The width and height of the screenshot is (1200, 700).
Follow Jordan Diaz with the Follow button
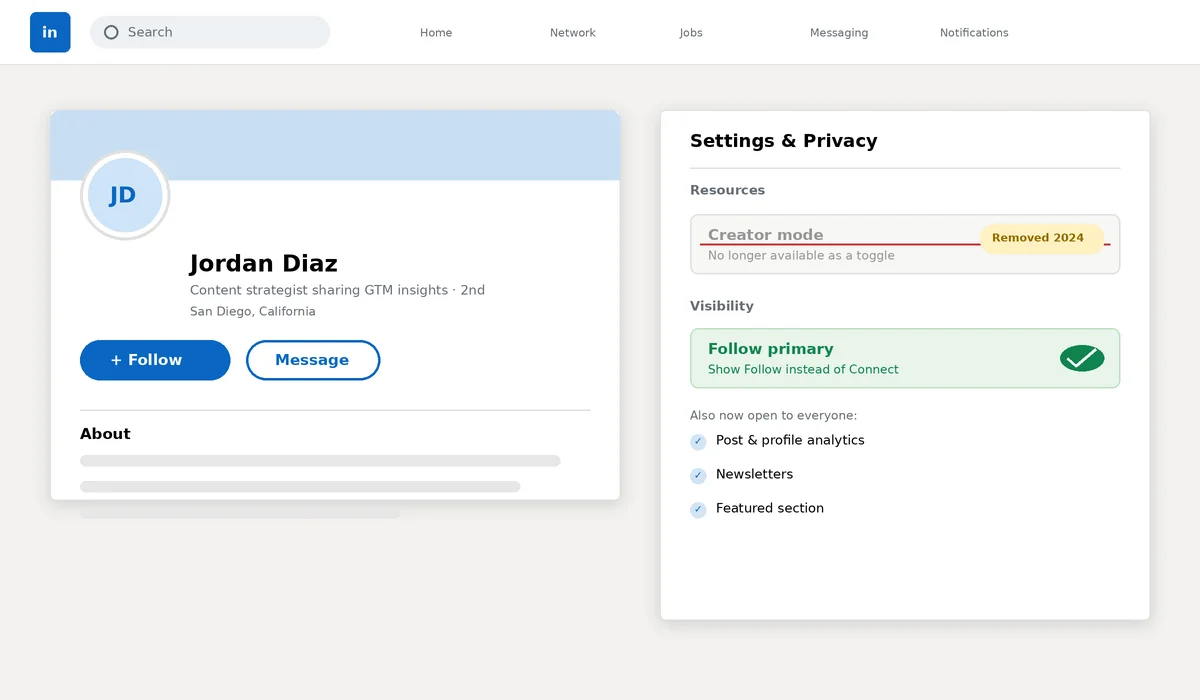pos(155,360)
